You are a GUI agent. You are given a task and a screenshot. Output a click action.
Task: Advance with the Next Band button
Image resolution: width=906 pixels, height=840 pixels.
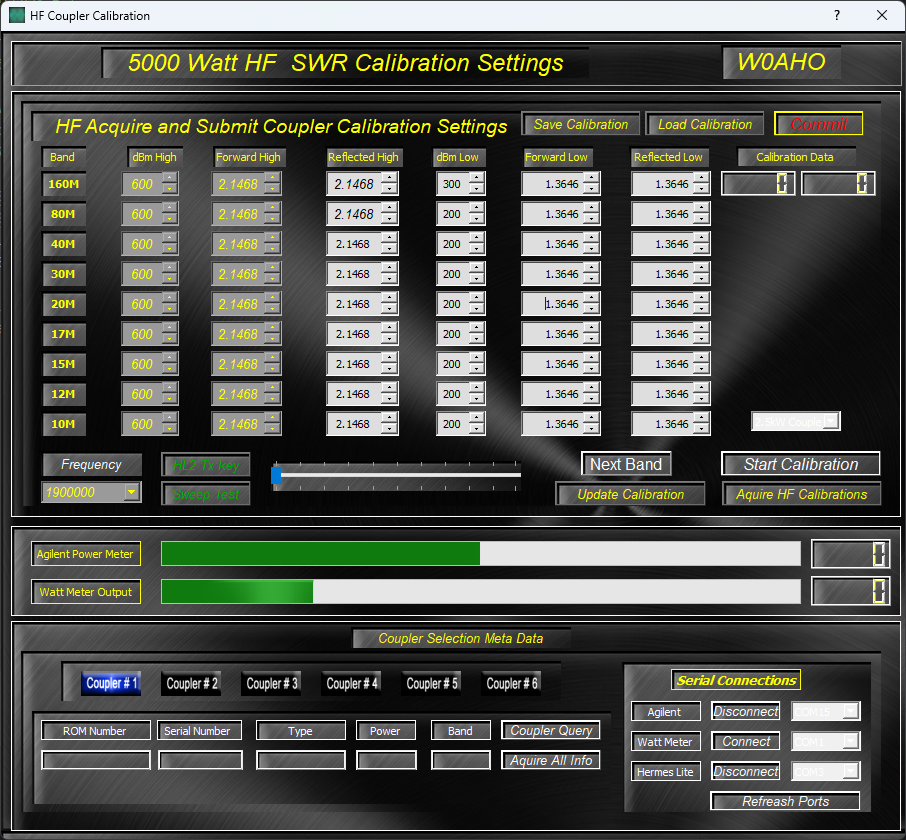coord(626,464)
